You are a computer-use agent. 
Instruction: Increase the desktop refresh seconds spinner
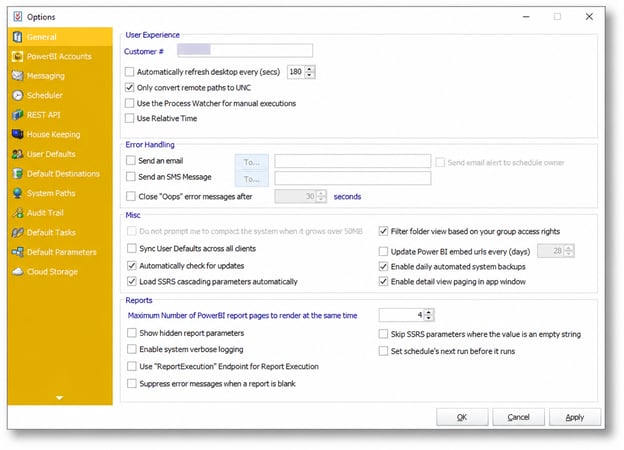pos(310,69)
